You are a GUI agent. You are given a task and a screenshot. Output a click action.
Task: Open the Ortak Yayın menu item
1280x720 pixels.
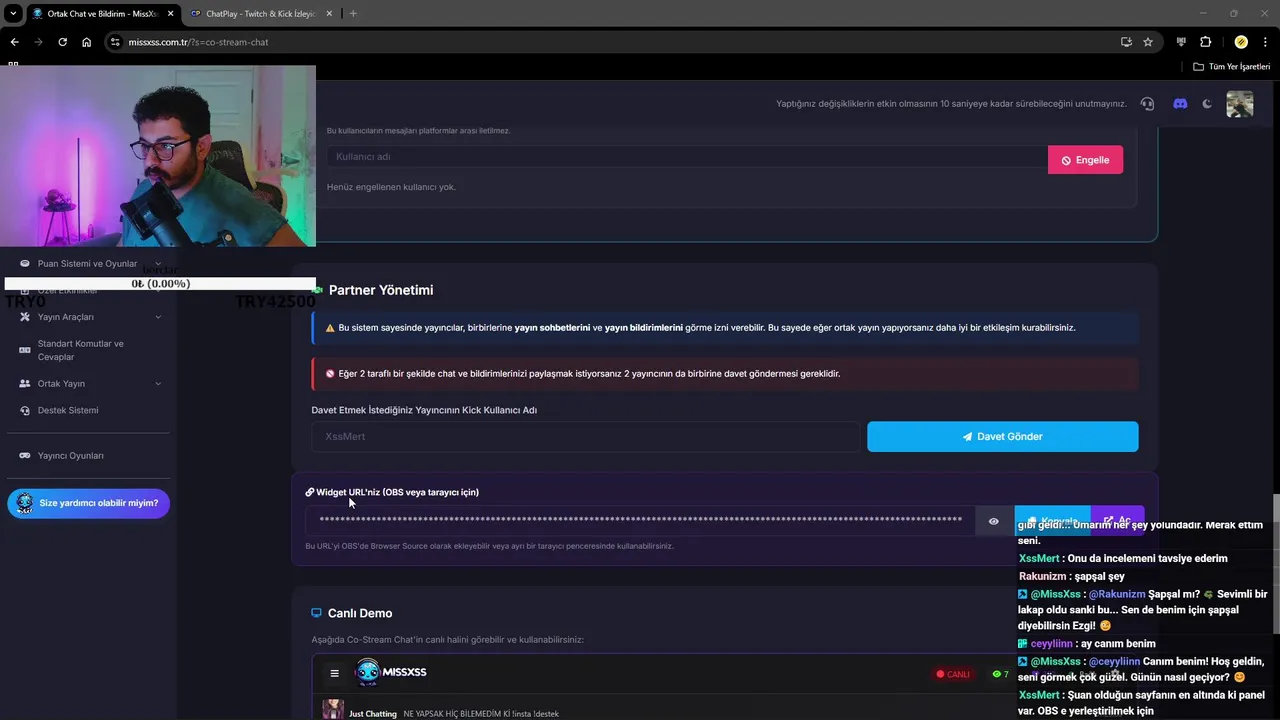click(61, 383)
